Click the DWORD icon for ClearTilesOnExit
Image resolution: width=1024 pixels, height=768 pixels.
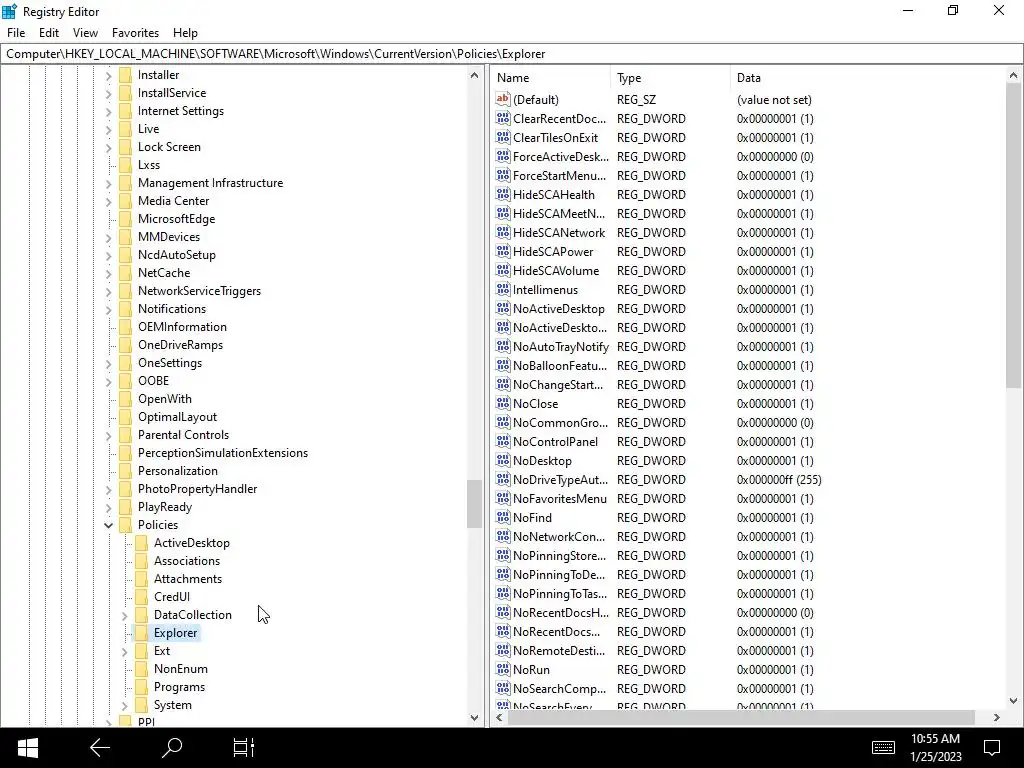[503, 137]
